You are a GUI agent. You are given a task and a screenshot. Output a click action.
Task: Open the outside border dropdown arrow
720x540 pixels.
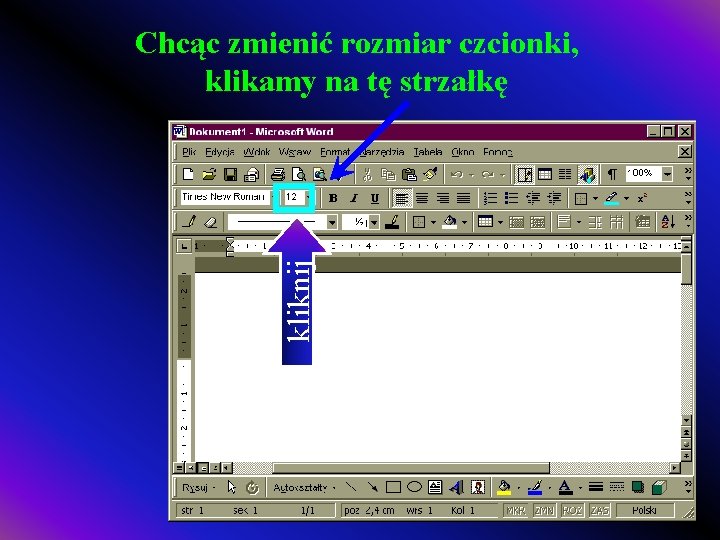tap(595, 198)
